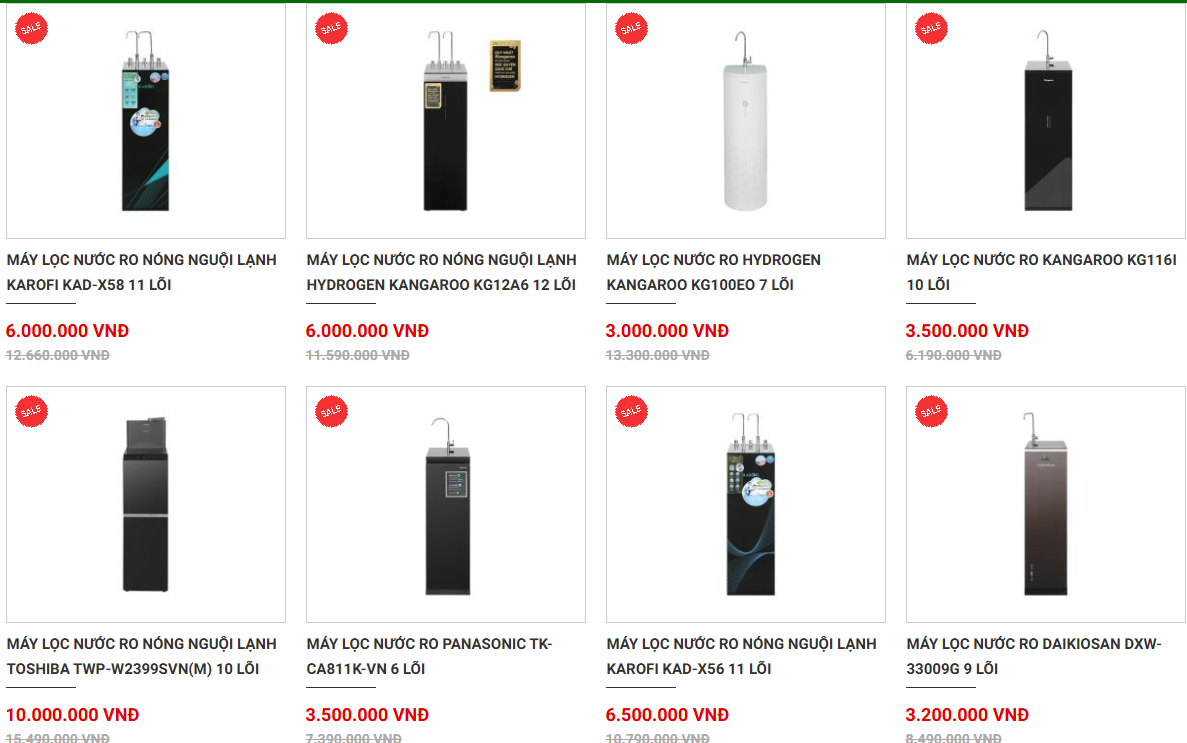
Task: Open the Panasonic TK-CA811K-VN 6 lõi link
Action: point(429,656)
